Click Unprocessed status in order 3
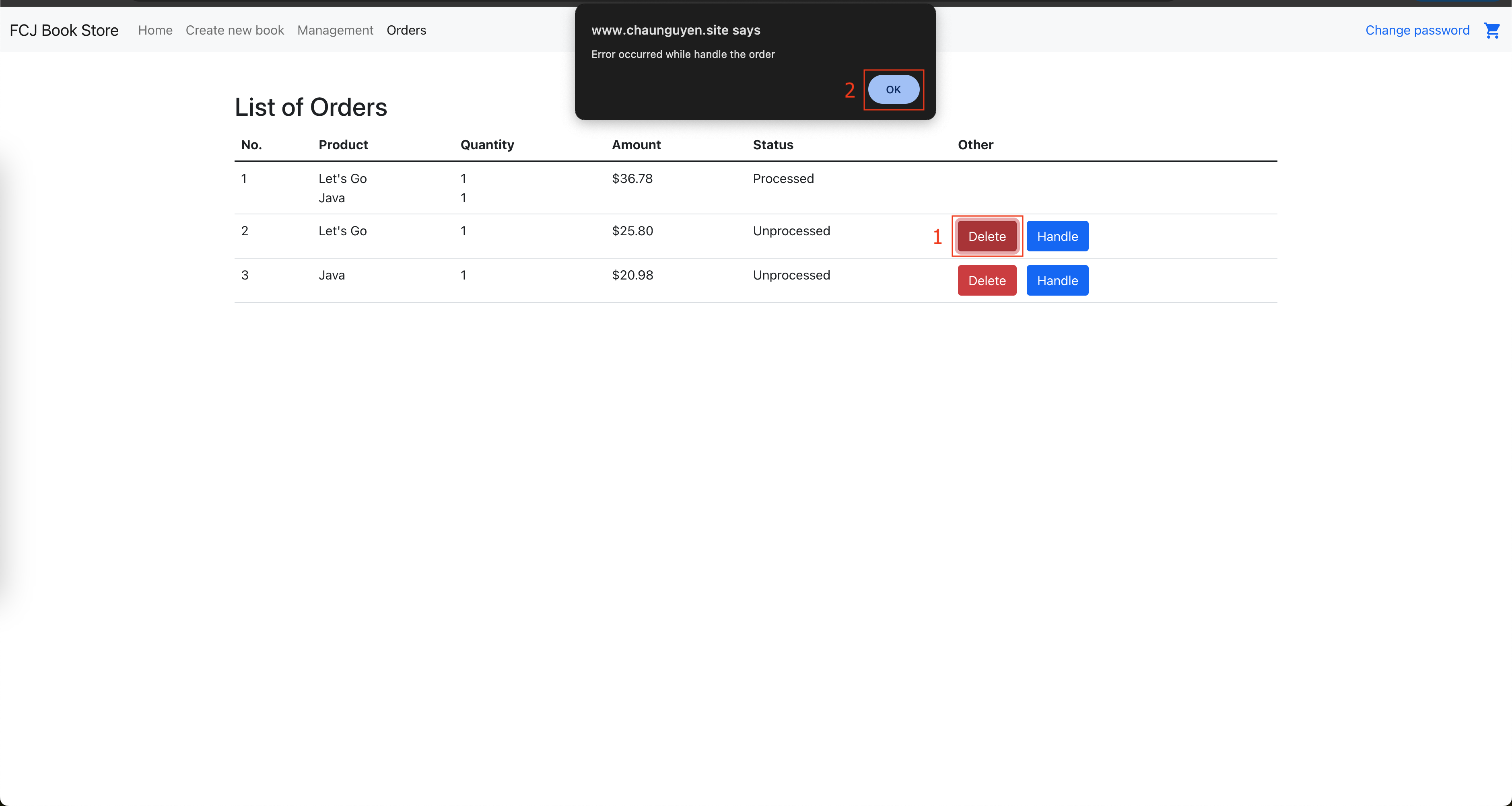The width and height of the screenshot is (1512, 806). point(791,275)
